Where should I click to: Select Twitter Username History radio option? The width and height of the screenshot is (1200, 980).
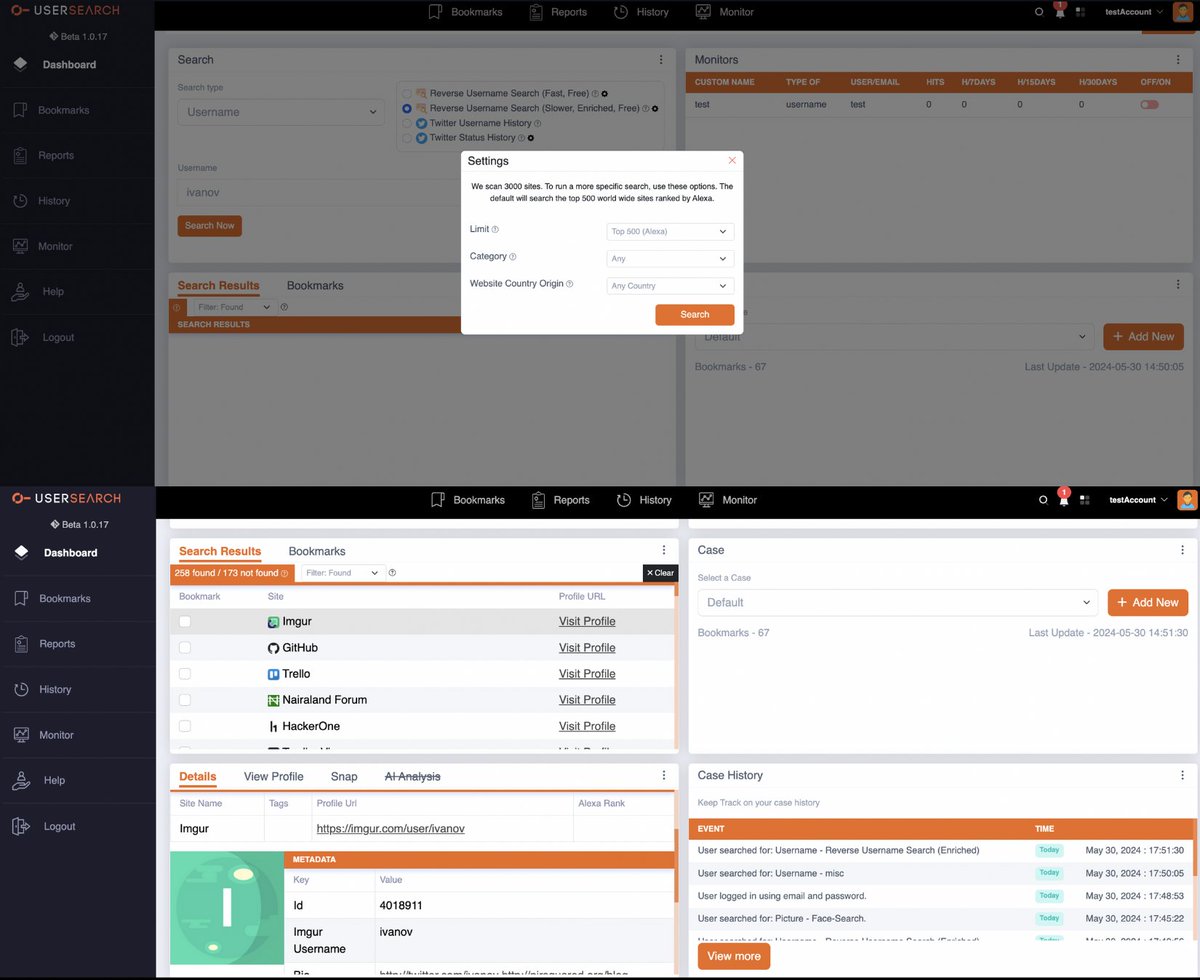click(x=407, y=123)
